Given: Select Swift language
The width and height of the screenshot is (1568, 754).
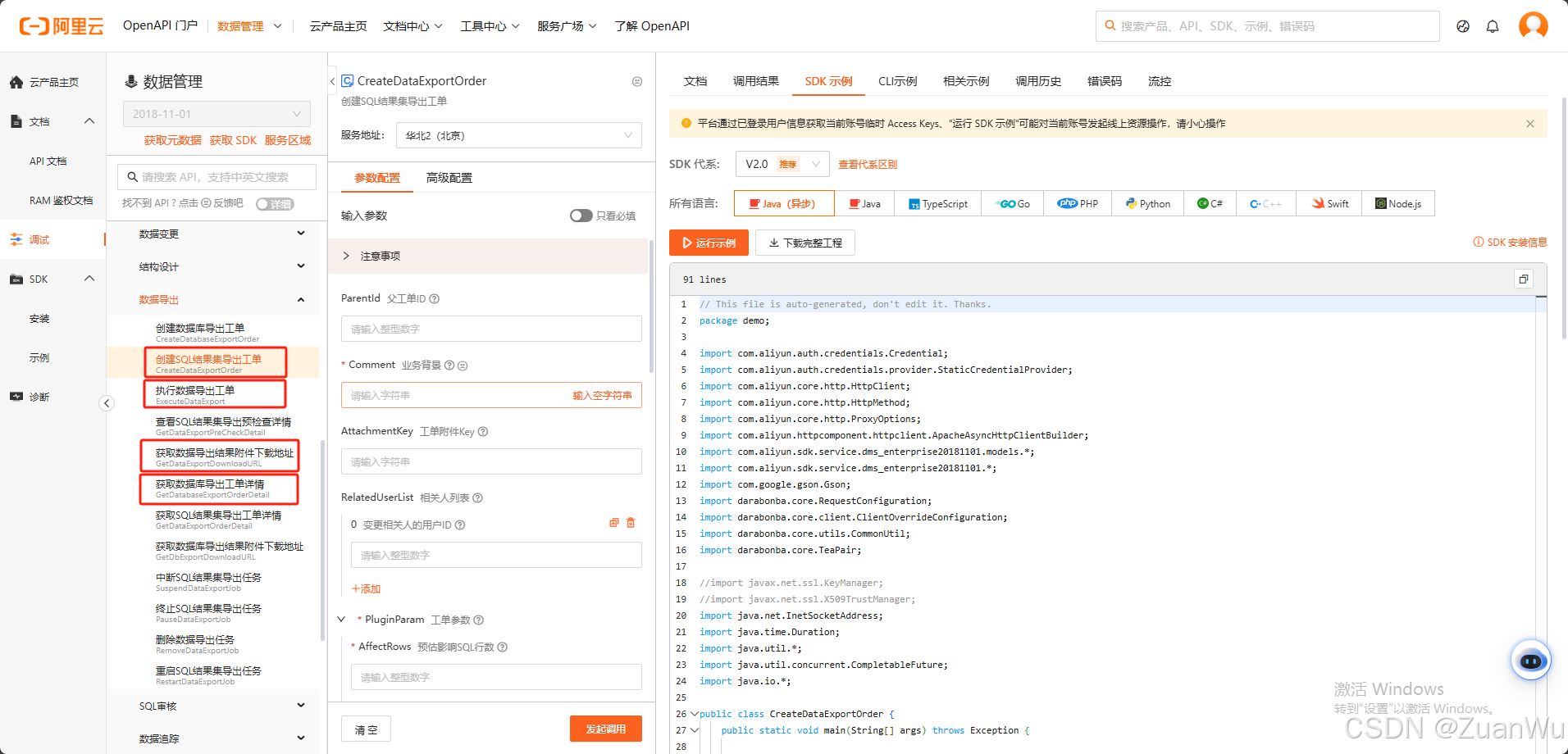Looking at the screenshot, I should point(1329,203).
